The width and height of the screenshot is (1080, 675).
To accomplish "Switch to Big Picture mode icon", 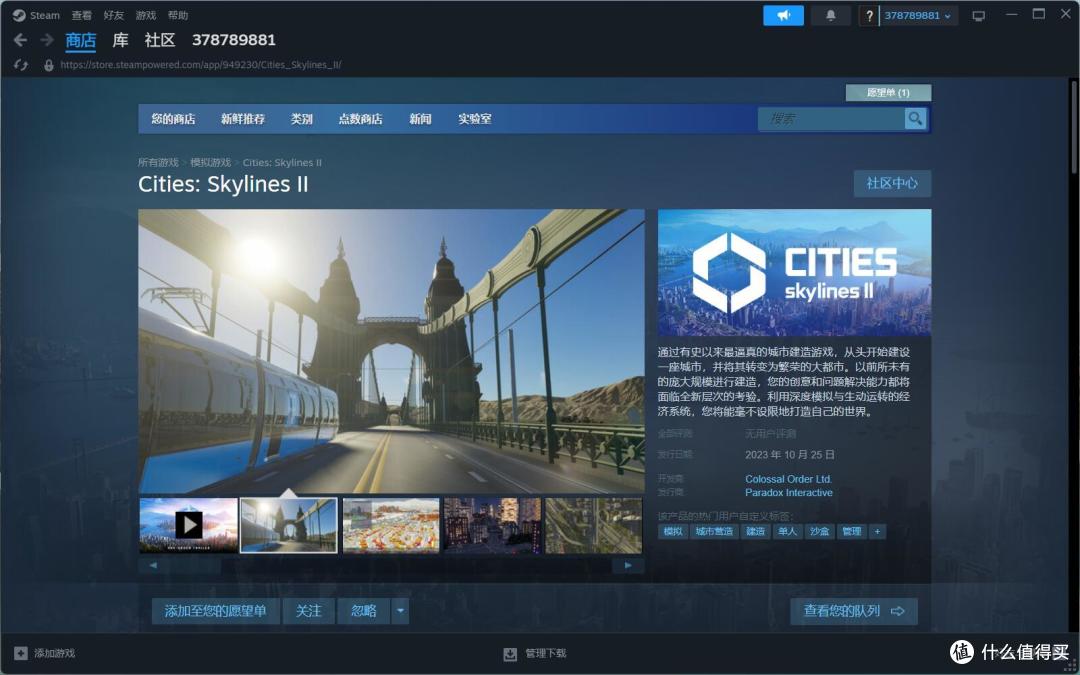I will click(x=978, y=15).
